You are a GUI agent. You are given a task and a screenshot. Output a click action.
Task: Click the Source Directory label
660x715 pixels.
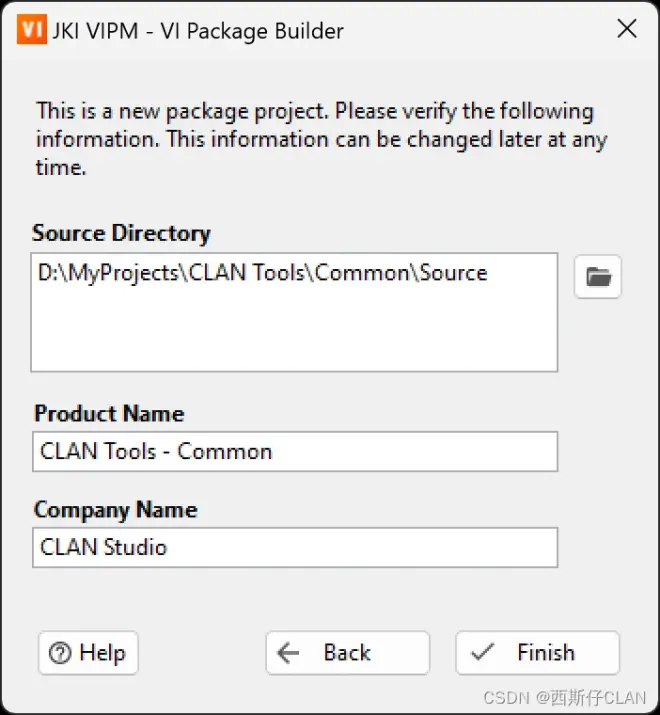121,233
